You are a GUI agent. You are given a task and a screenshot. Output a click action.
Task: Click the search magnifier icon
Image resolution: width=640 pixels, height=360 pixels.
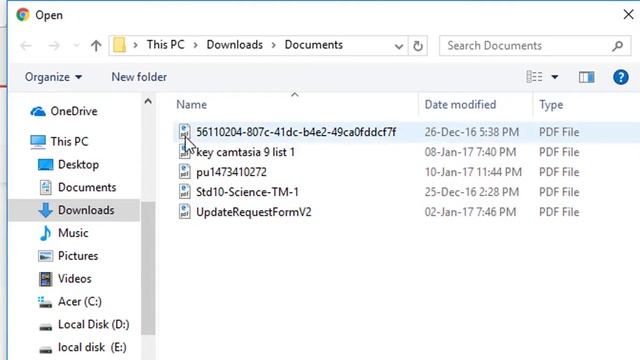point(618,46)
